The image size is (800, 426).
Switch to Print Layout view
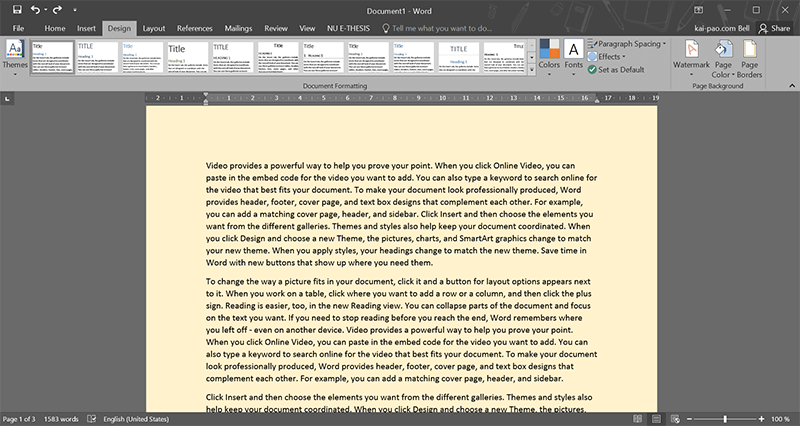tap(656, 419)
